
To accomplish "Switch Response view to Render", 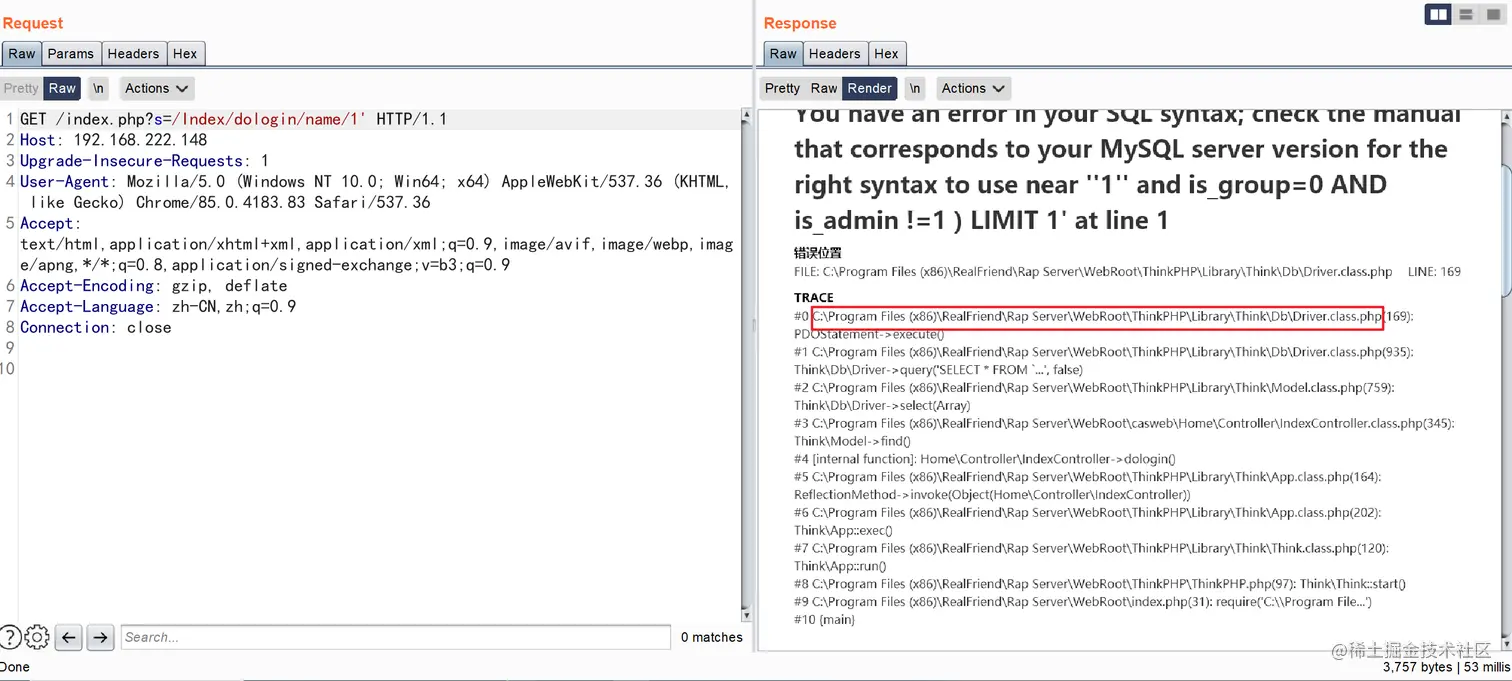I will (869, 88).
